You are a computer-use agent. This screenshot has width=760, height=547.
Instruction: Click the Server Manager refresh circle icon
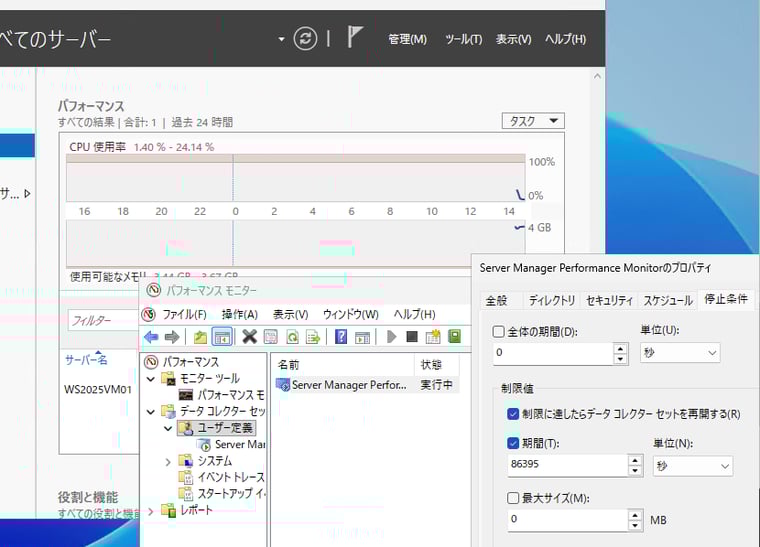[x=305, y=38]
